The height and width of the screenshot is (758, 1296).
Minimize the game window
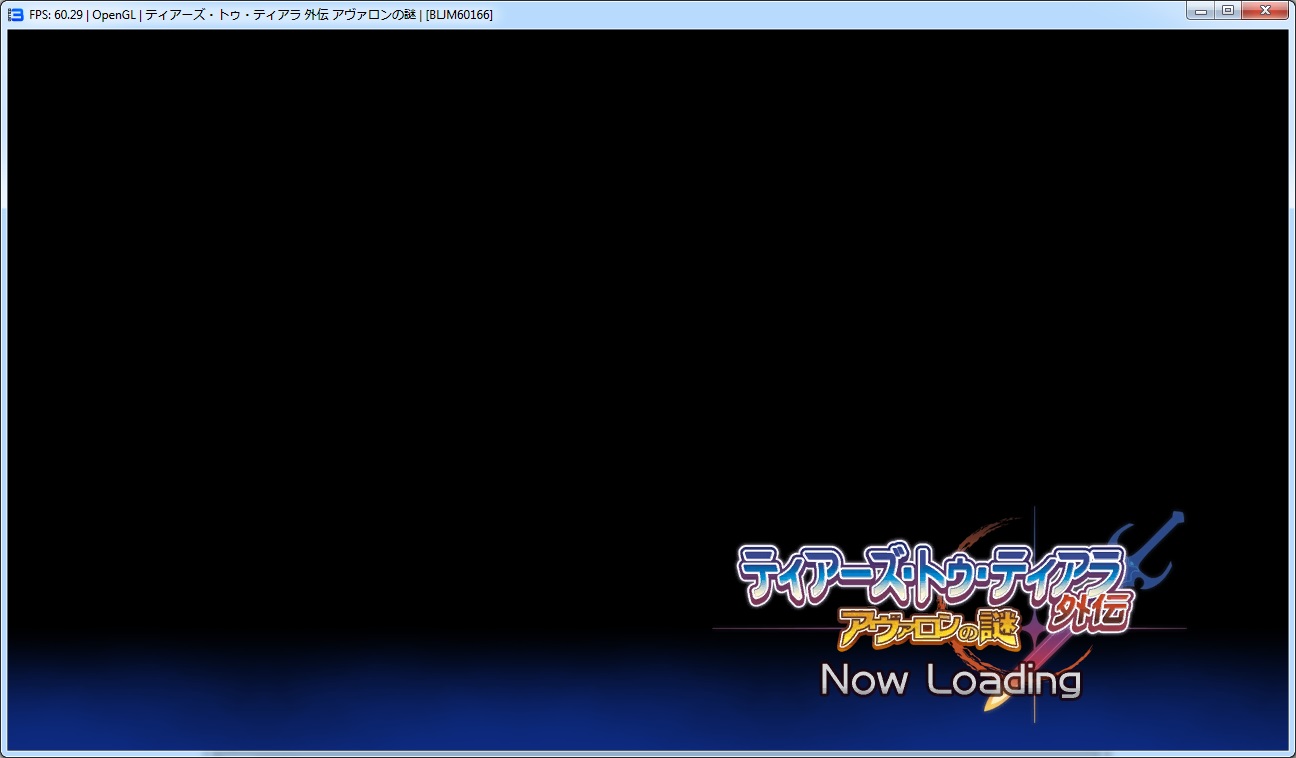pyautogui.click(x=1201, y=11)
